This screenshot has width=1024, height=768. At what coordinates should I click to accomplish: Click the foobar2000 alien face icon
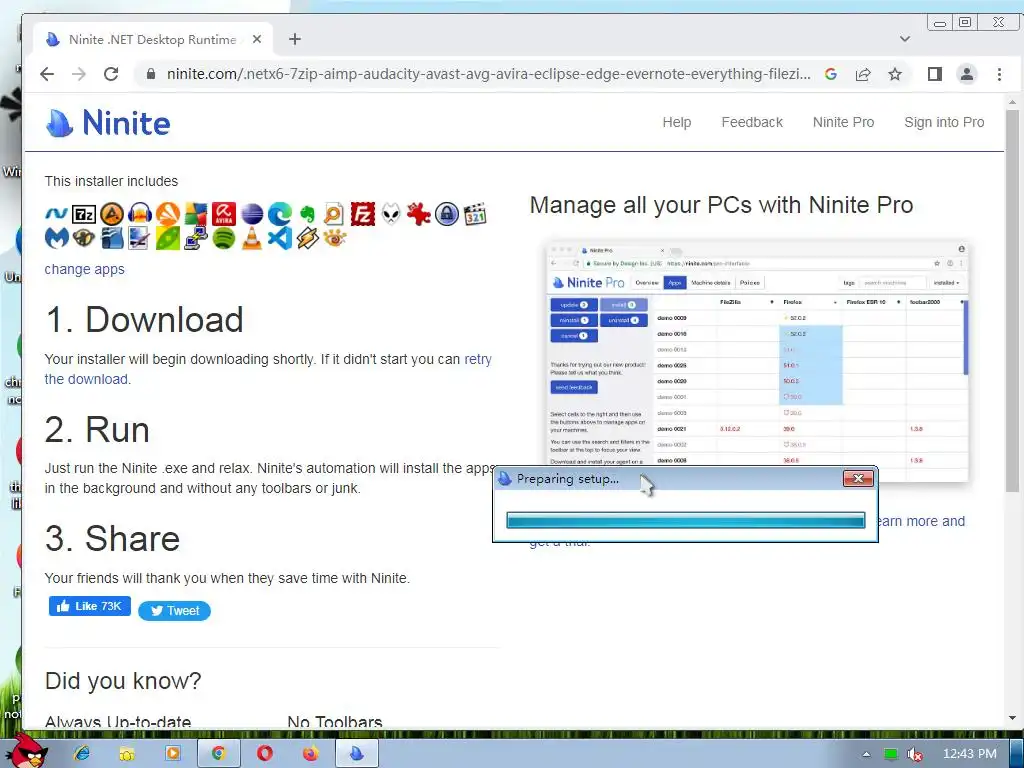391,214
